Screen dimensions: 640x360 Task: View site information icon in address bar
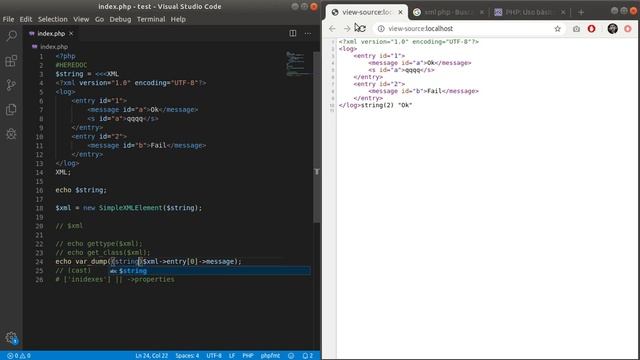coord(381,29)
